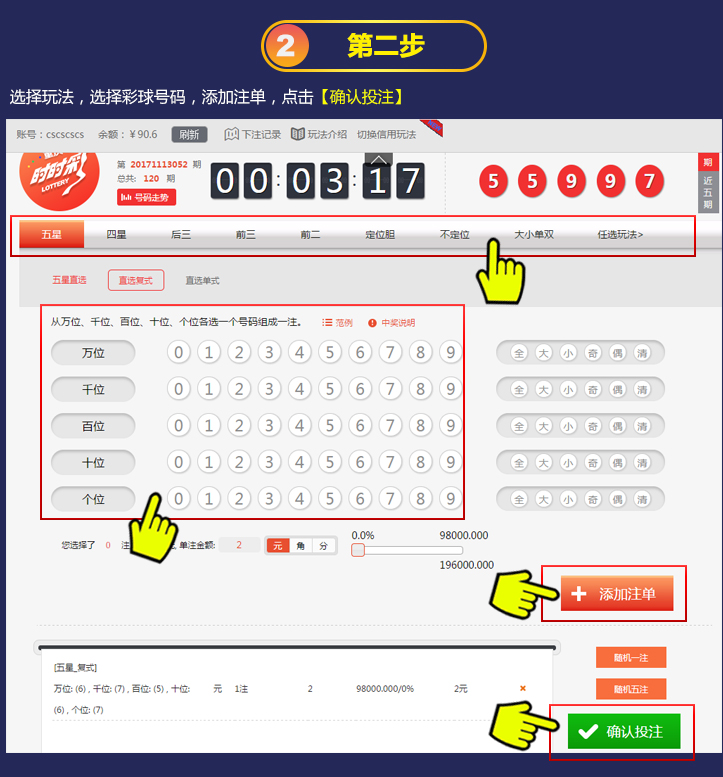723x777 pixels.
Task: Select ball 3 in 个位 row
Action: coord(269,499)
